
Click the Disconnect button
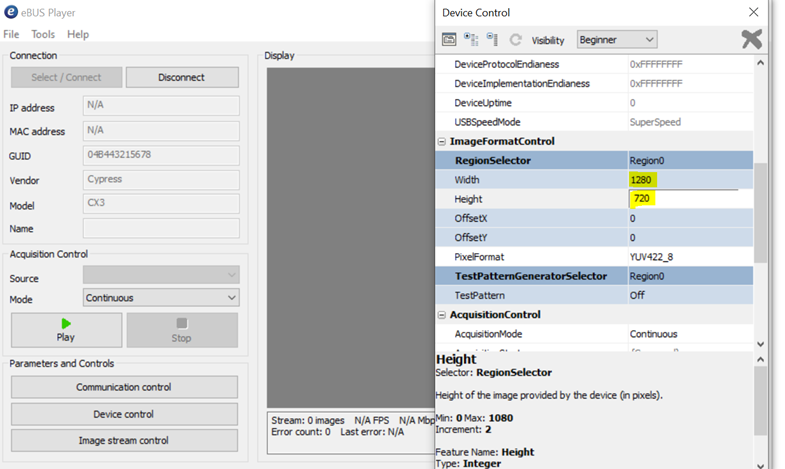[x=182, y=77]
